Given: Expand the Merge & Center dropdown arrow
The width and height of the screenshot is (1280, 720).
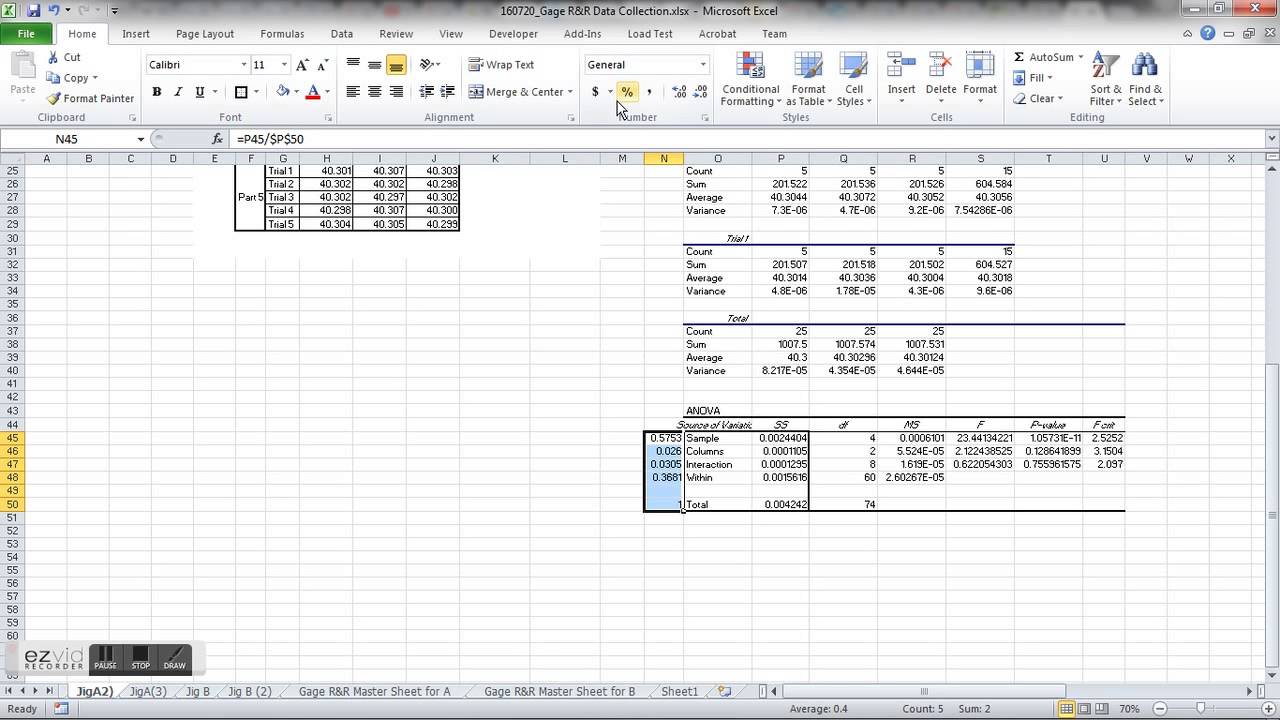Looking at the screenshot, I should 570,92.
